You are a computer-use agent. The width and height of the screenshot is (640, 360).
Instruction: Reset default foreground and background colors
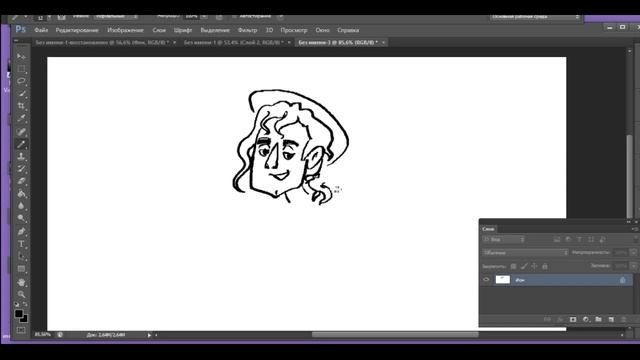click(17, 304)
